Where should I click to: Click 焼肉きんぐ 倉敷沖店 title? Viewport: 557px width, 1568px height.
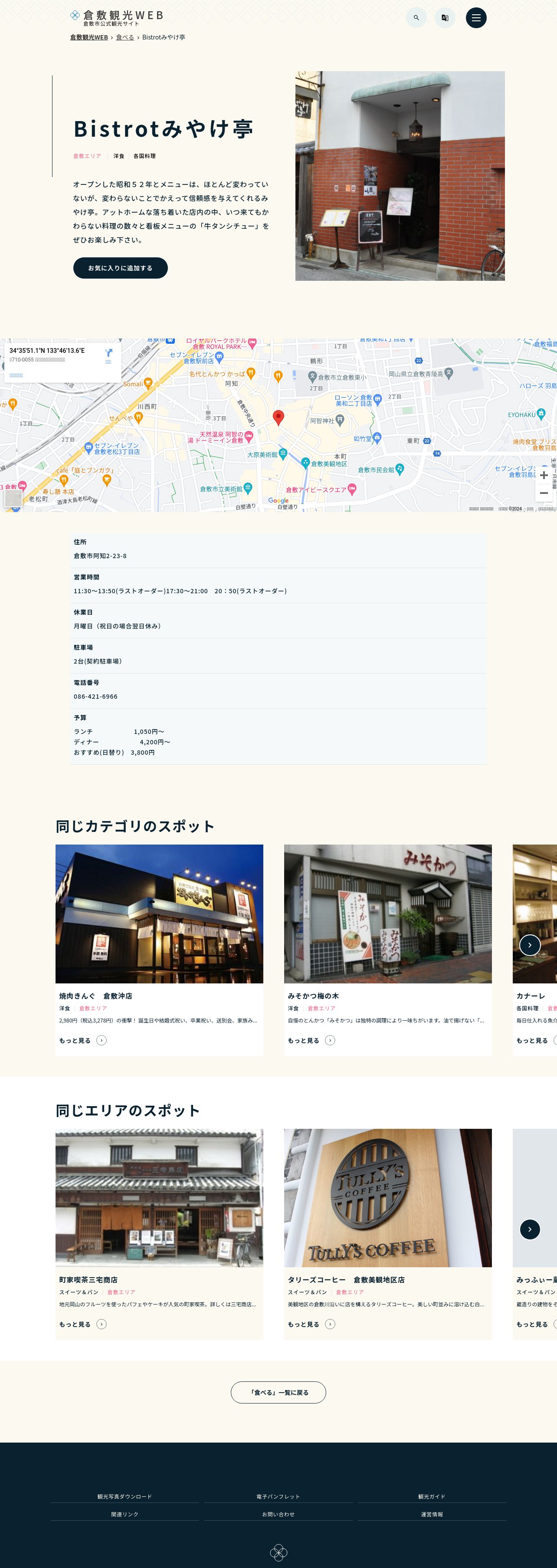(x=95, y=996)
